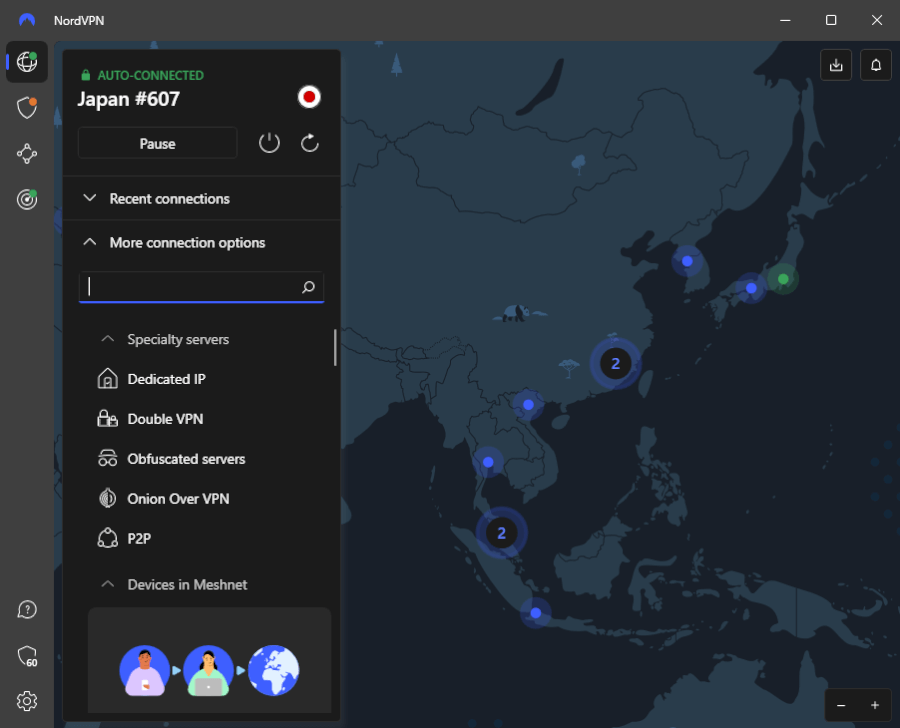
Task: Minimize the NordVPN window
Action: point(785,20)
